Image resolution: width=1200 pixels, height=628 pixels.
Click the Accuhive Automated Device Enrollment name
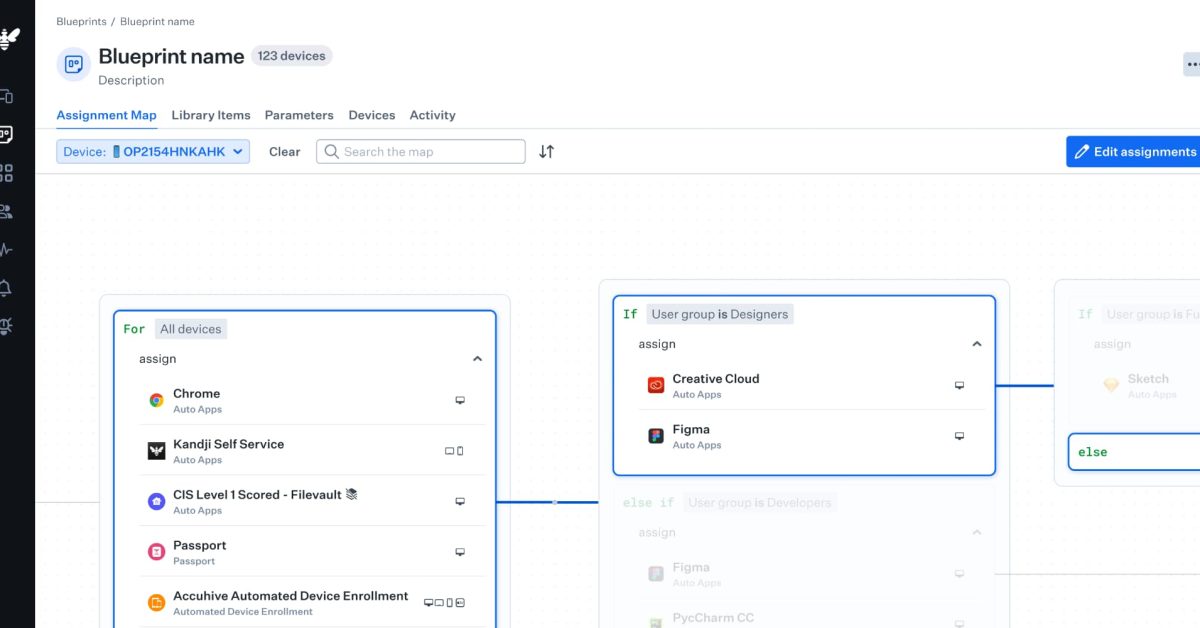point(290,596)
